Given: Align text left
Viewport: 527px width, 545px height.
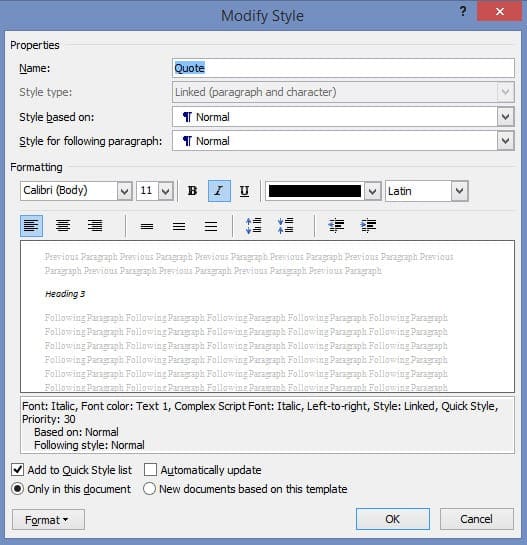Looking at the screenshot, I should (31, 226).
